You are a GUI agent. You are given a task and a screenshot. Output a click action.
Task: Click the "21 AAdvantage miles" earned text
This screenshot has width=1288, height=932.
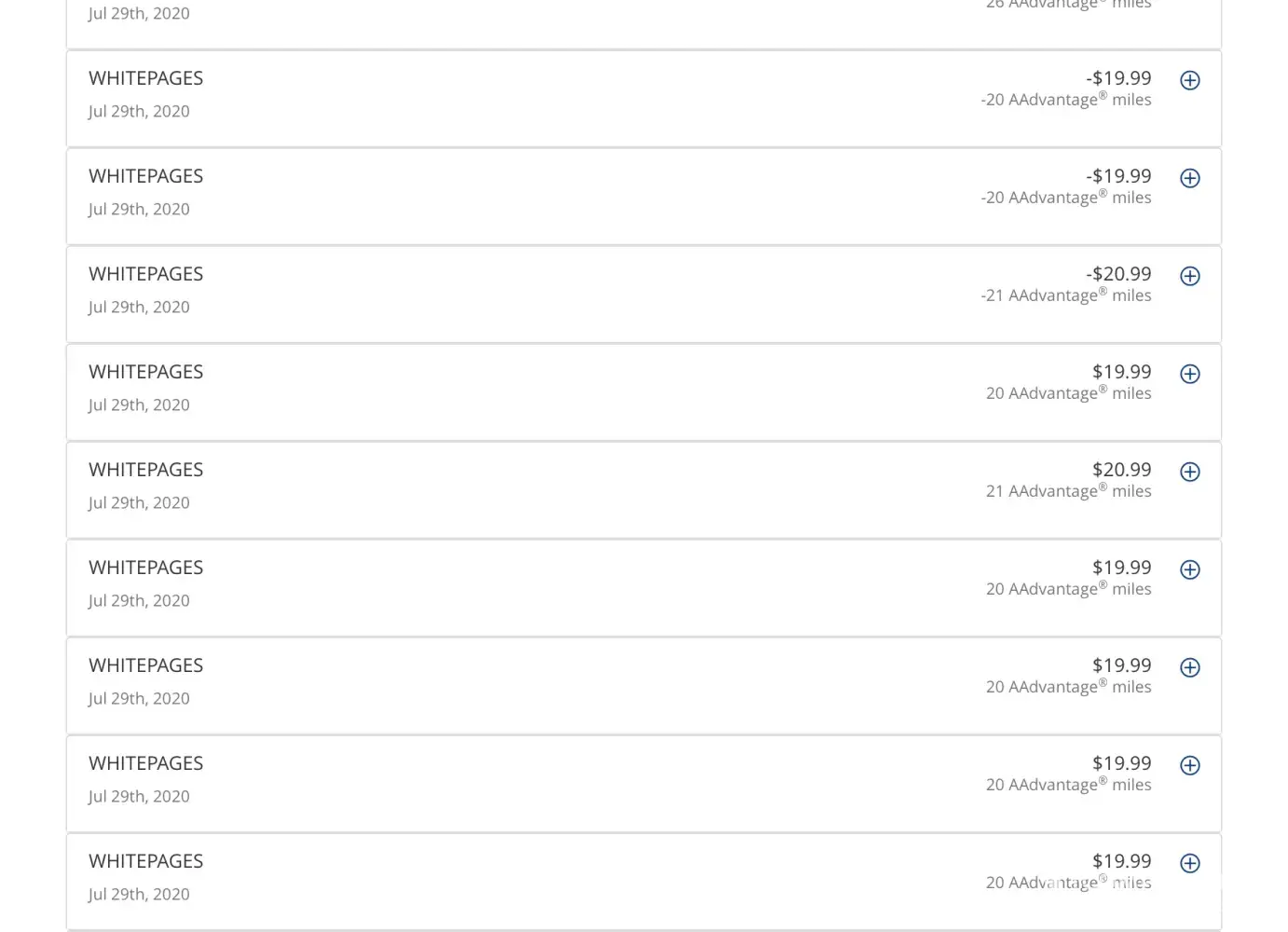[x=1068, y=491]
